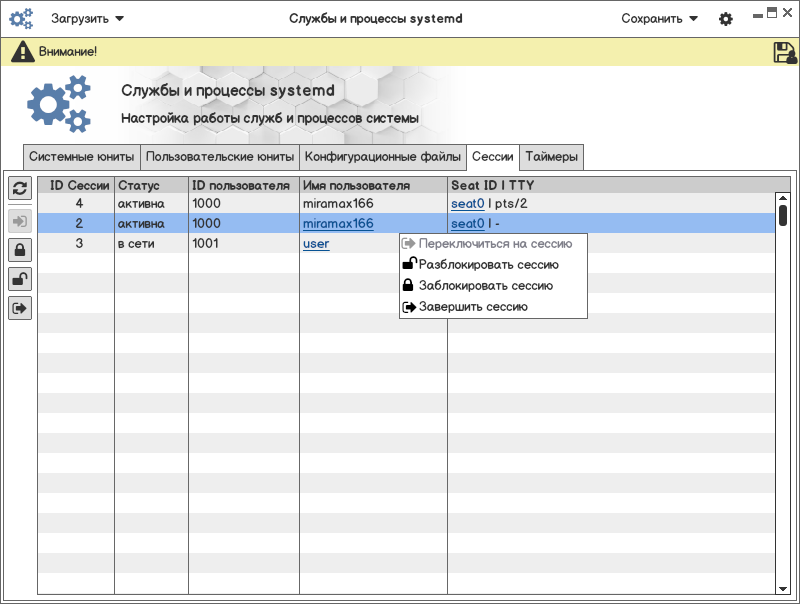
Task: Open the user link in session 3 row
Action: [316, 244]
